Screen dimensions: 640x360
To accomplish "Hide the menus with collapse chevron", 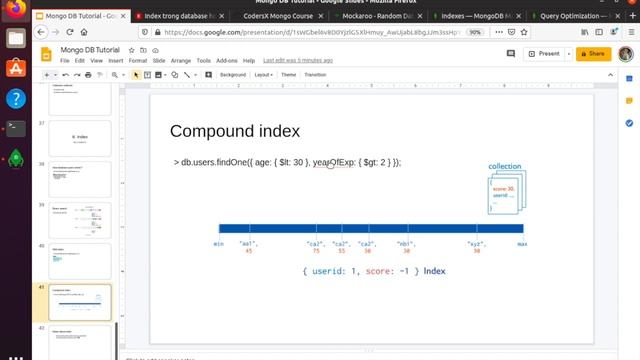I will pyautogui.click(x=610, y=75).
